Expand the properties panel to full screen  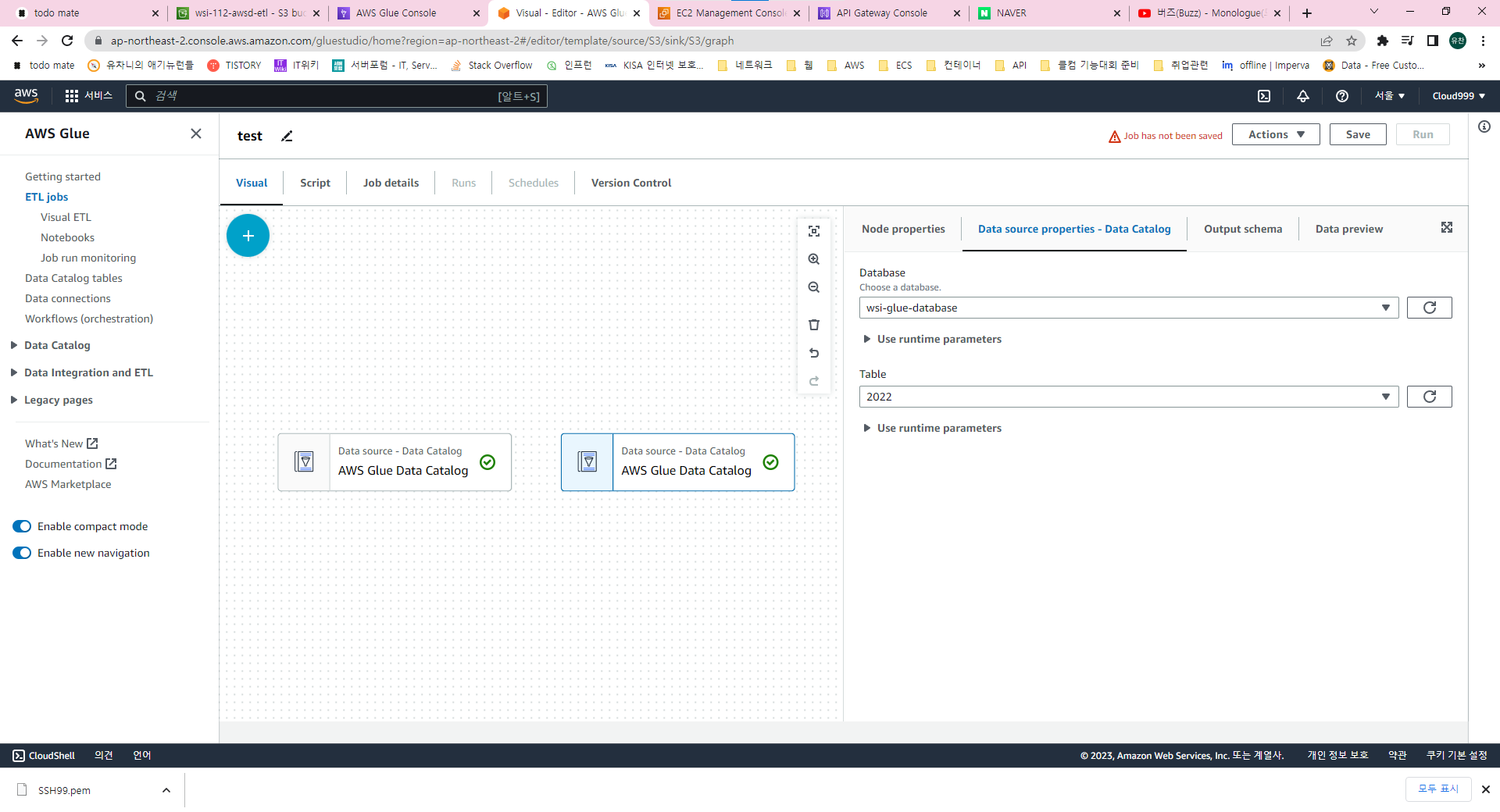click(1447, 227)
